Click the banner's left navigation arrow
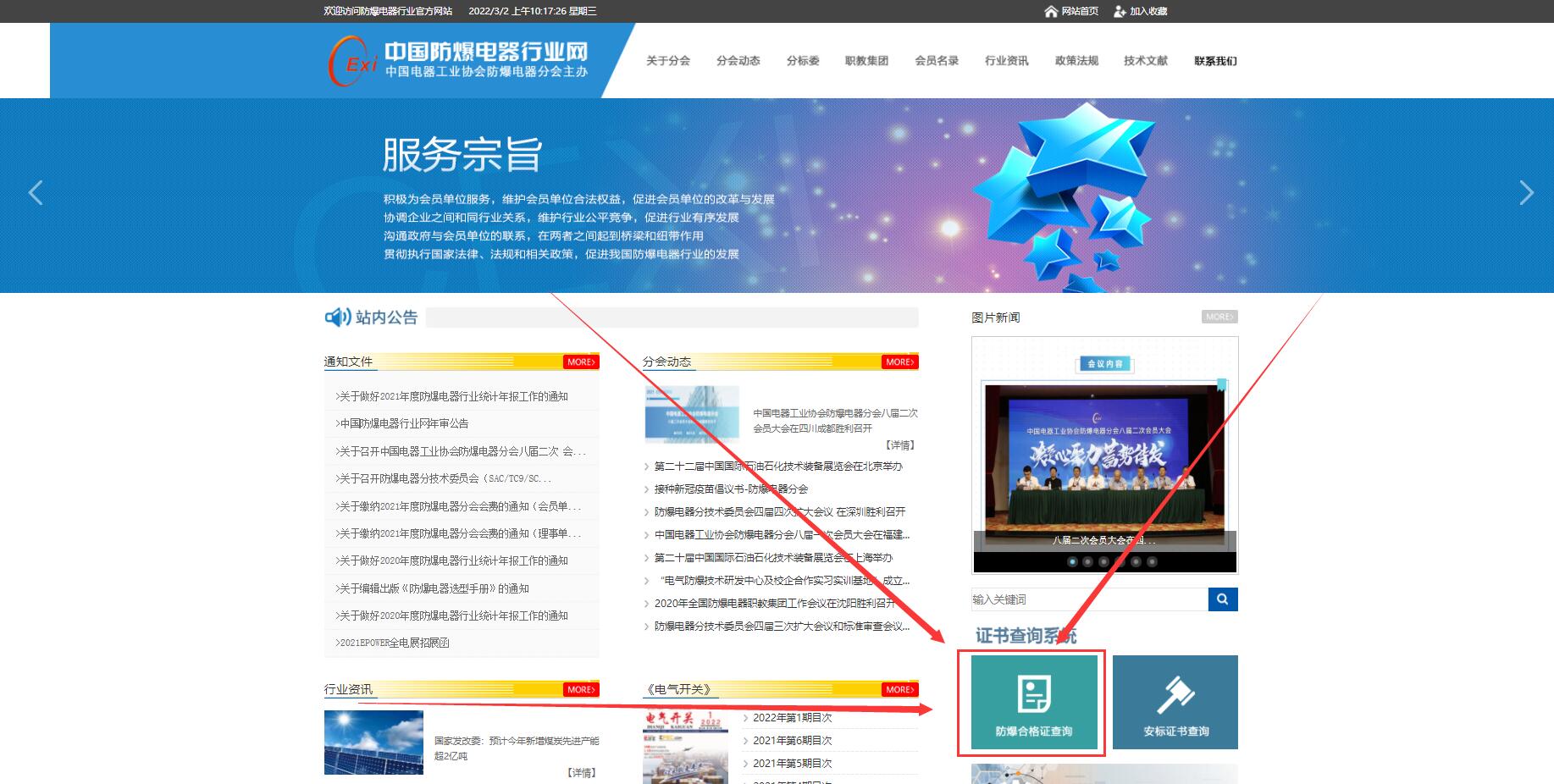The image size is (1554, 784). tap(36, 193)
